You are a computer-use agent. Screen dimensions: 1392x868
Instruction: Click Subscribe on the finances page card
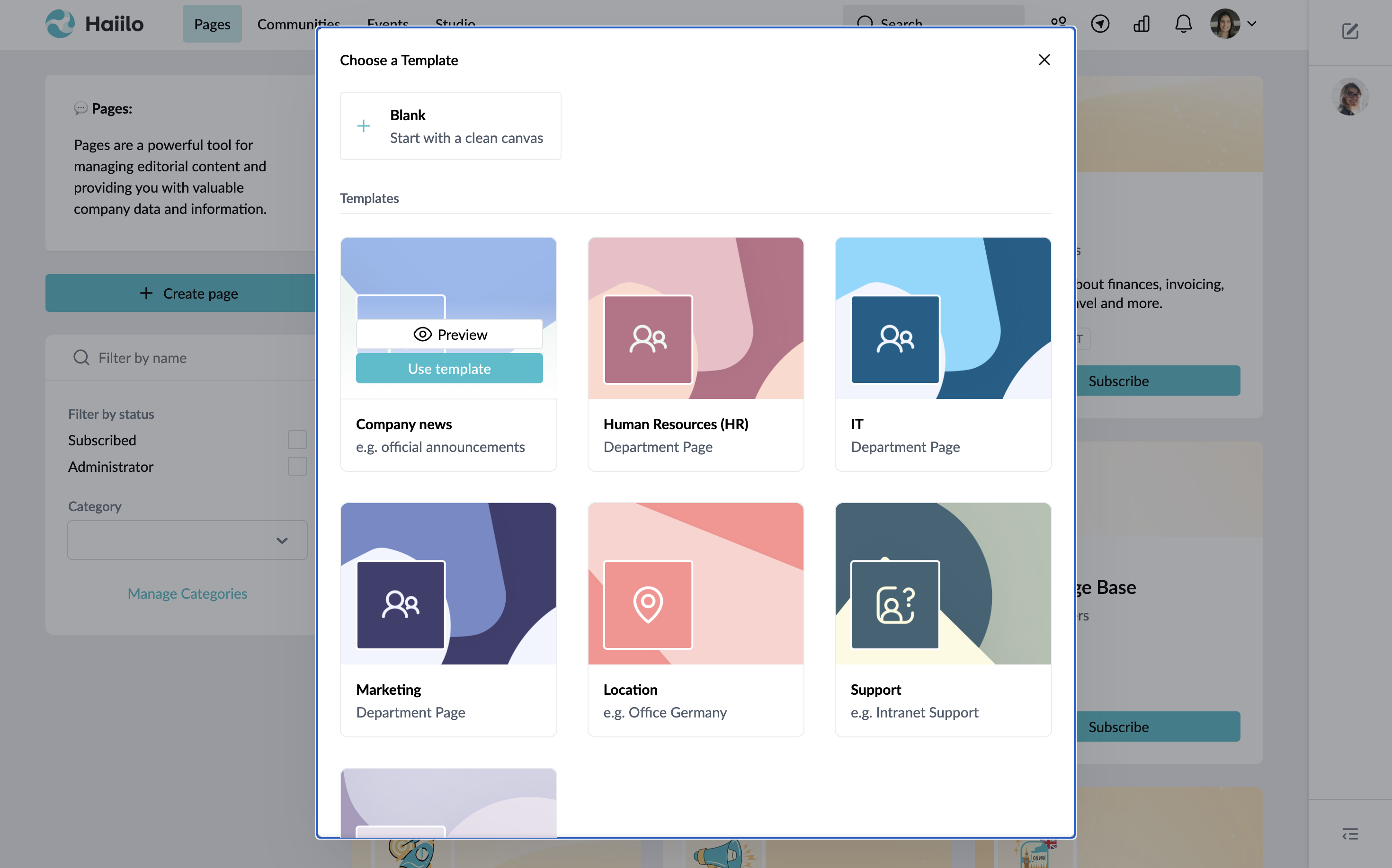pyautogui.click(x=1157, y=381)
